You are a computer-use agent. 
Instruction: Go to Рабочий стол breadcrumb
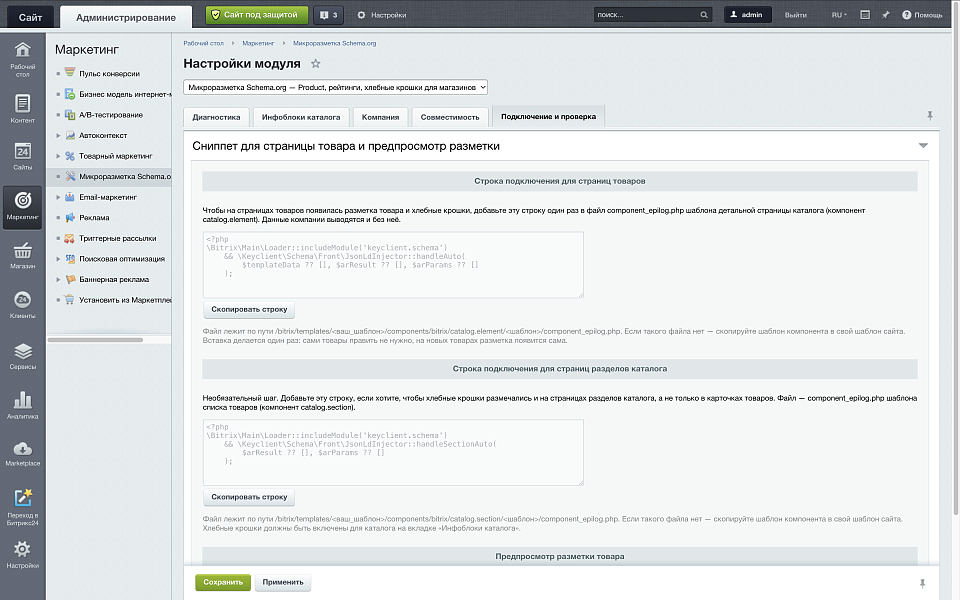click(x=203, y=43)
